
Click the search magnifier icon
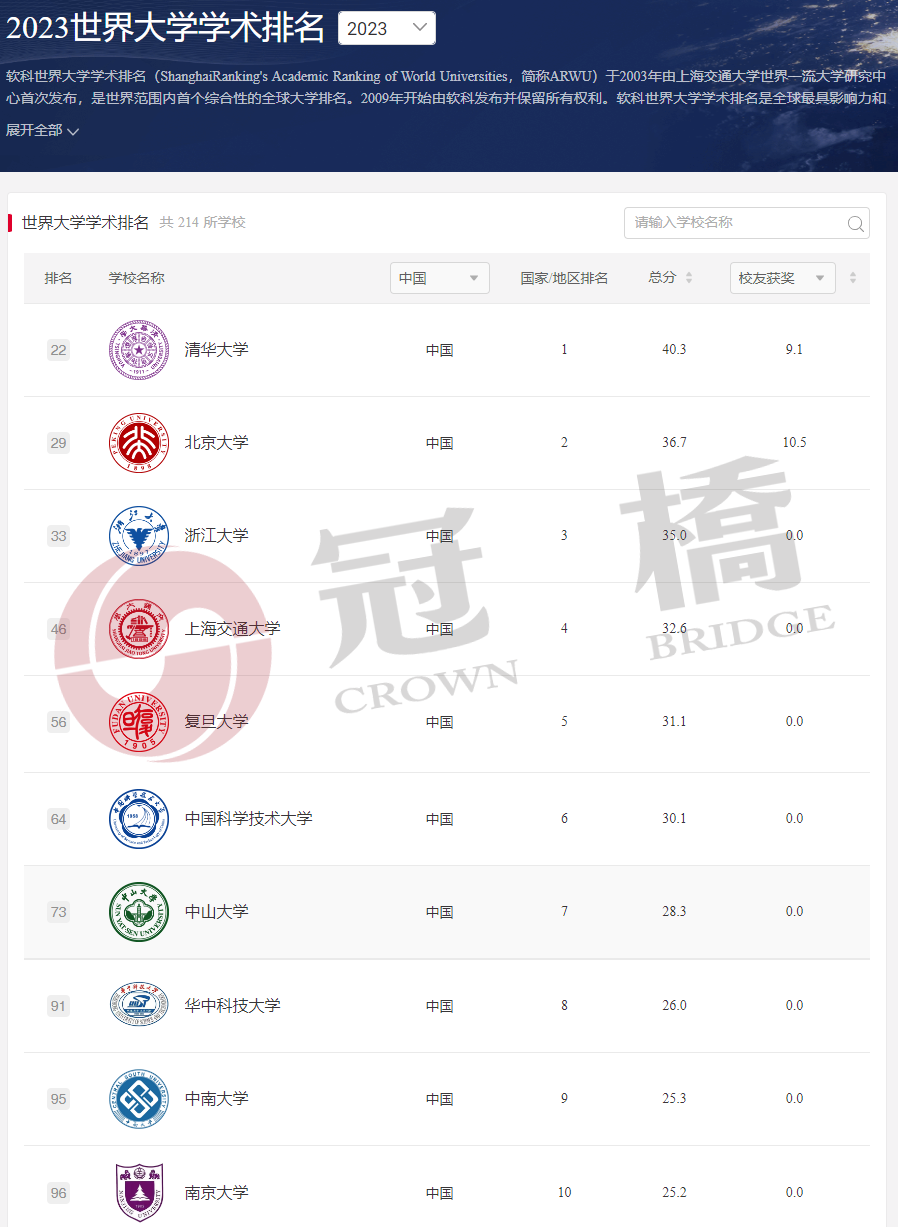pos(856,224)
